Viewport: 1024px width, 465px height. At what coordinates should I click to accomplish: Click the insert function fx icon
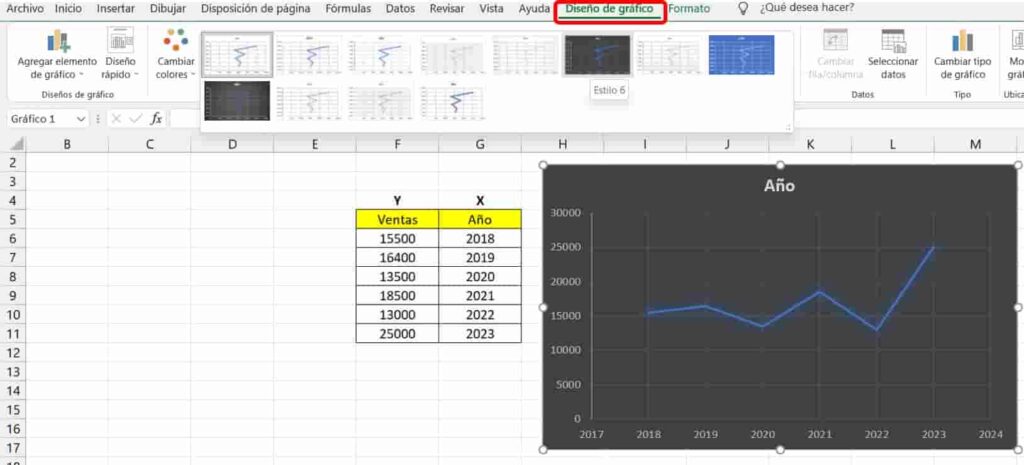tap(156, 118)
